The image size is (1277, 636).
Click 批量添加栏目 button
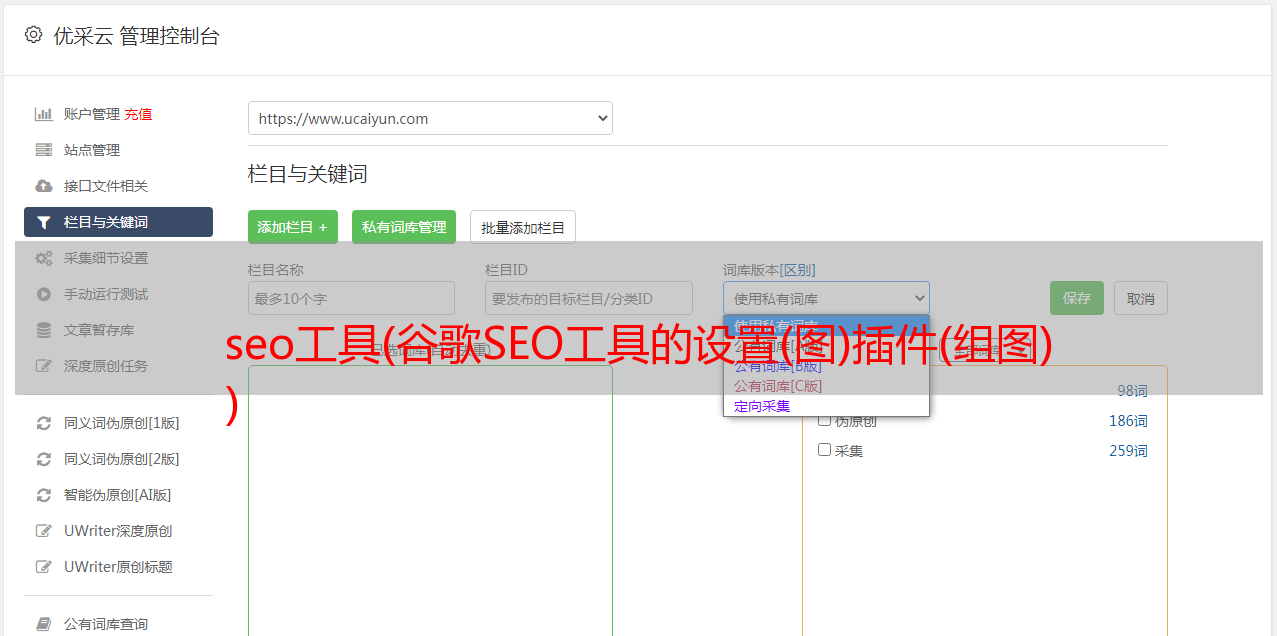523,227
